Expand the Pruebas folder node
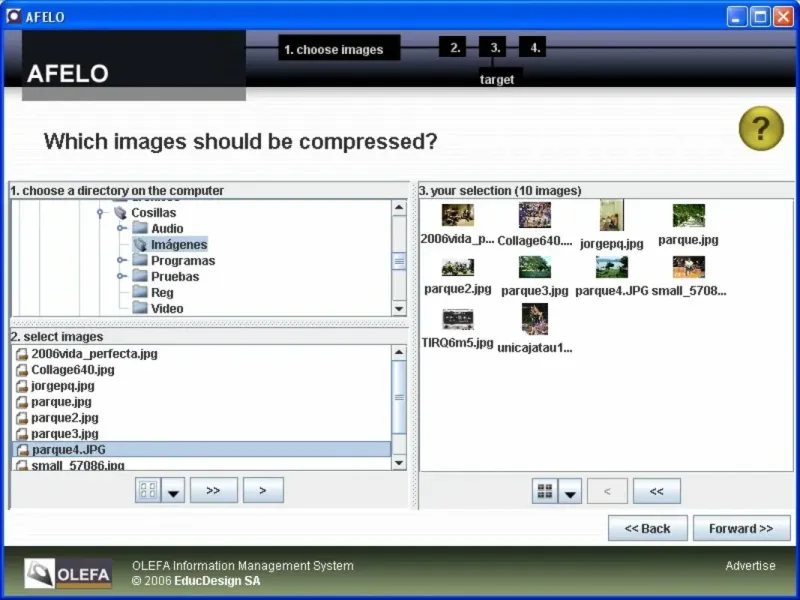The image size is (800, 600). pos(121,276)
